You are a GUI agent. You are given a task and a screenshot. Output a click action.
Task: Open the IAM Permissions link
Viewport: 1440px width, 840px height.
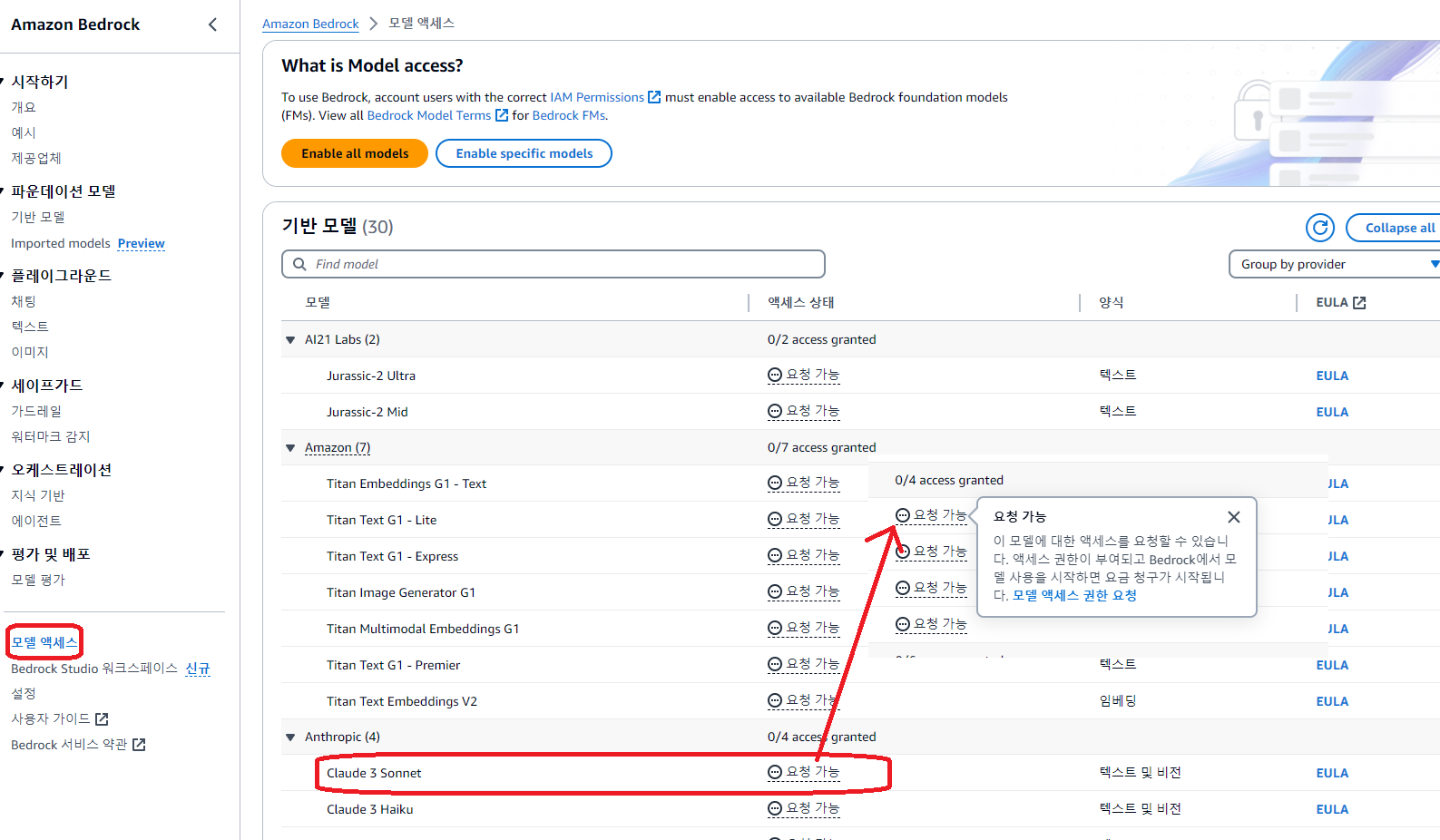(597, 97)
